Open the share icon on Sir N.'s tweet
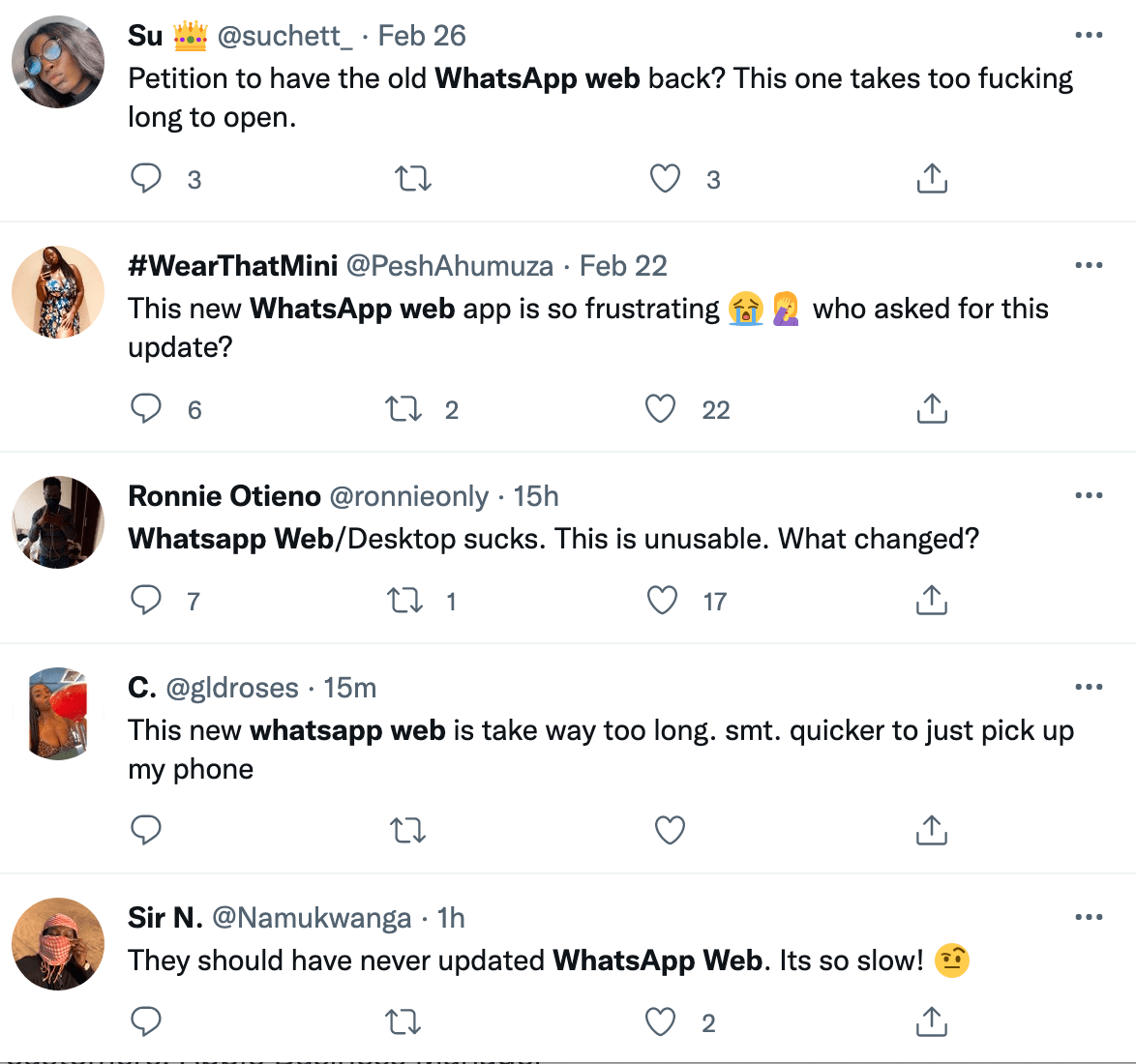 pyautogui.click(x=931, y=1021)
